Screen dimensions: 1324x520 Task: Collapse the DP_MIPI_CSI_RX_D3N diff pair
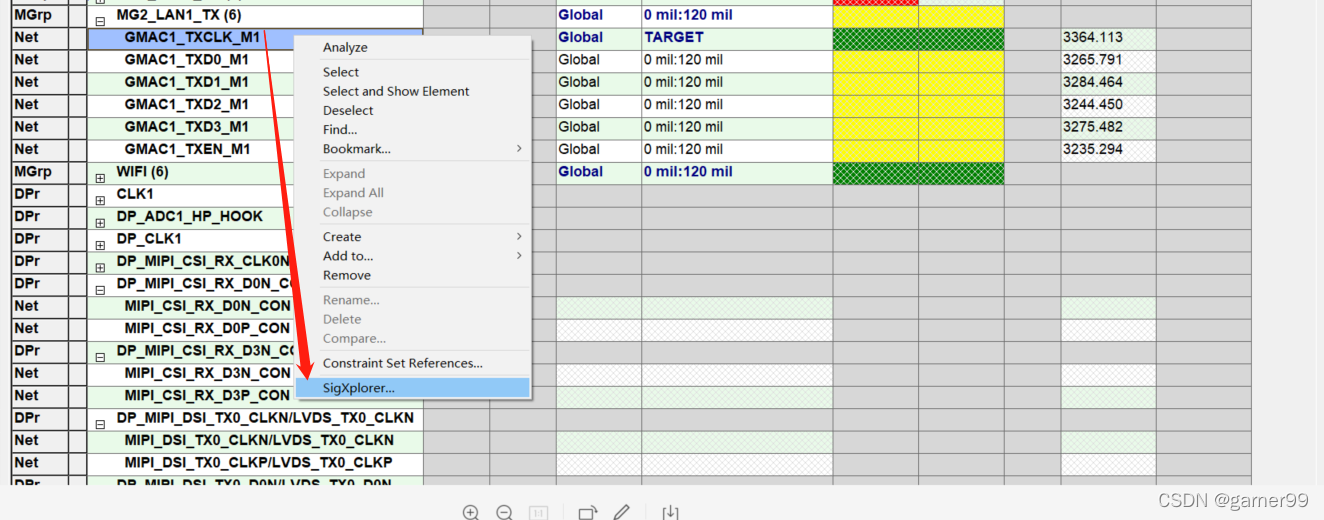(x=100, y=352)
